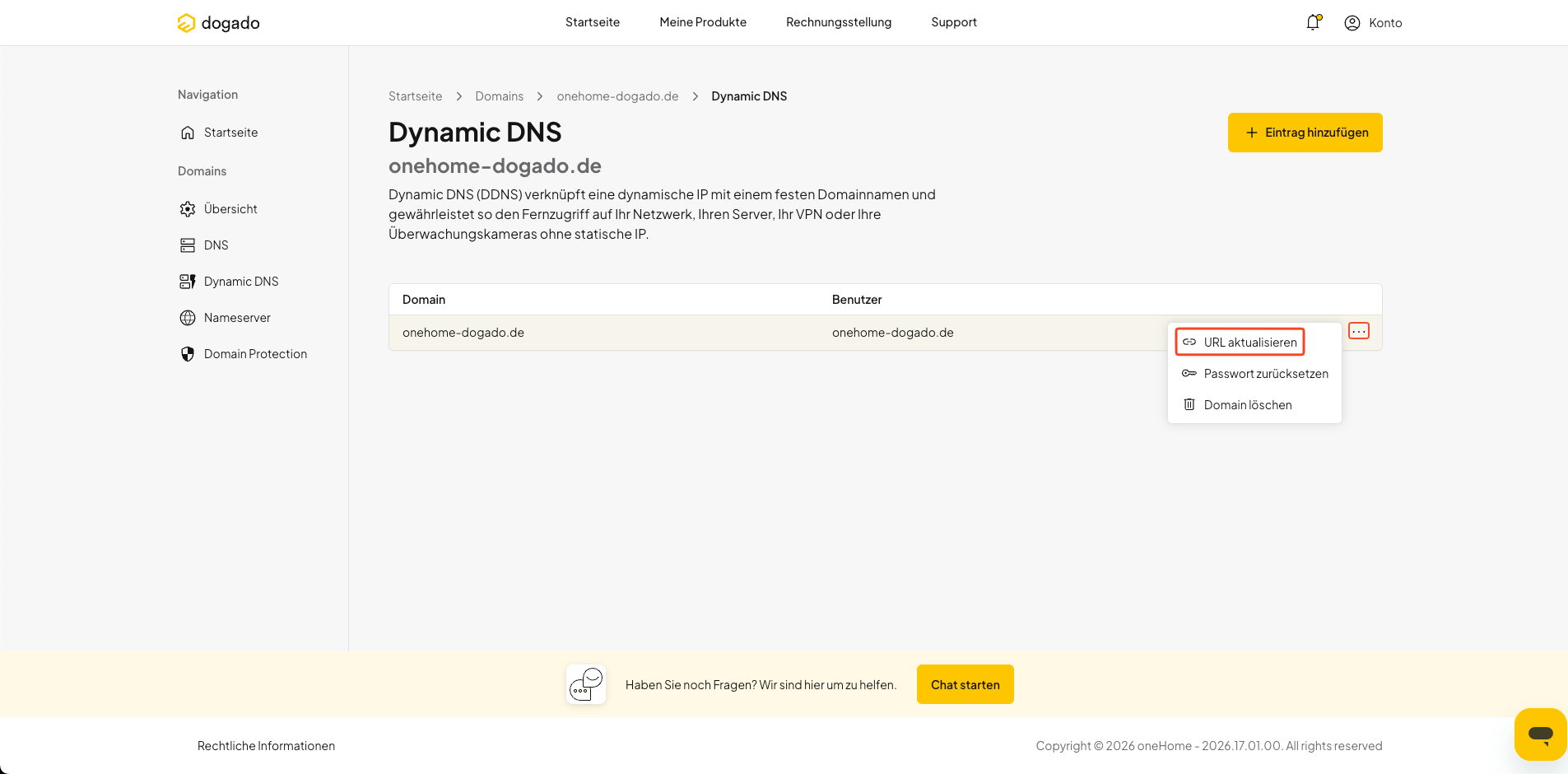Screen dimensions: 1568x774
Task: Select Startseite in the sidebar
Action: pos(231,133)
